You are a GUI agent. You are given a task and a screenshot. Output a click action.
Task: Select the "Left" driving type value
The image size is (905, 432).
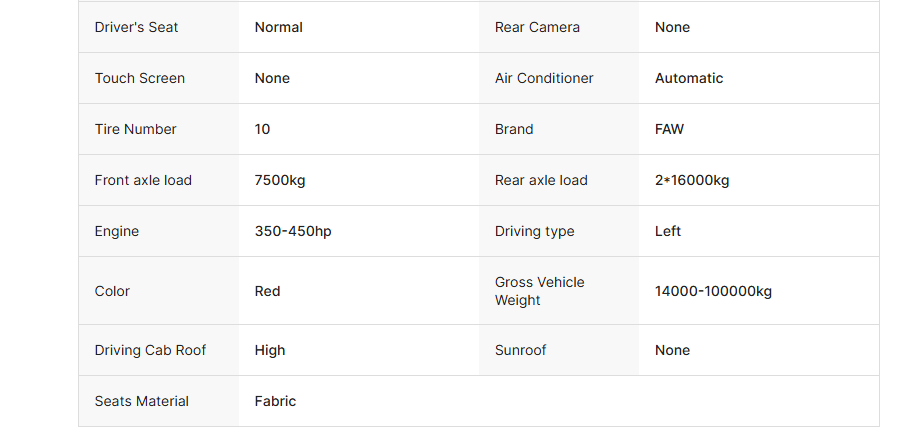pos(668,231)
